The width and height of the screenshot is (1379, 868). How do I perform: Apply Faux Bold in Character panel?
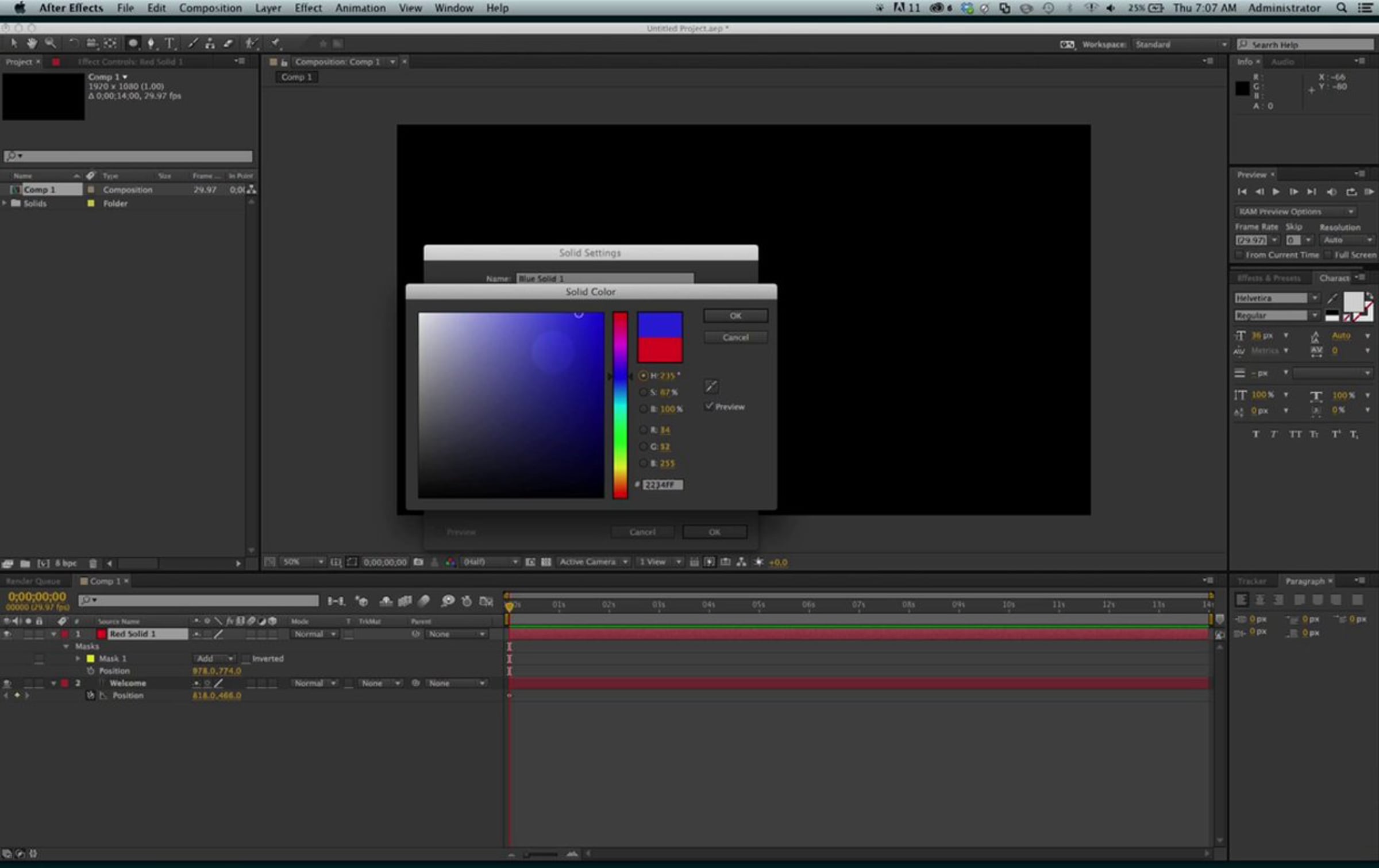tap(1255, 434)
